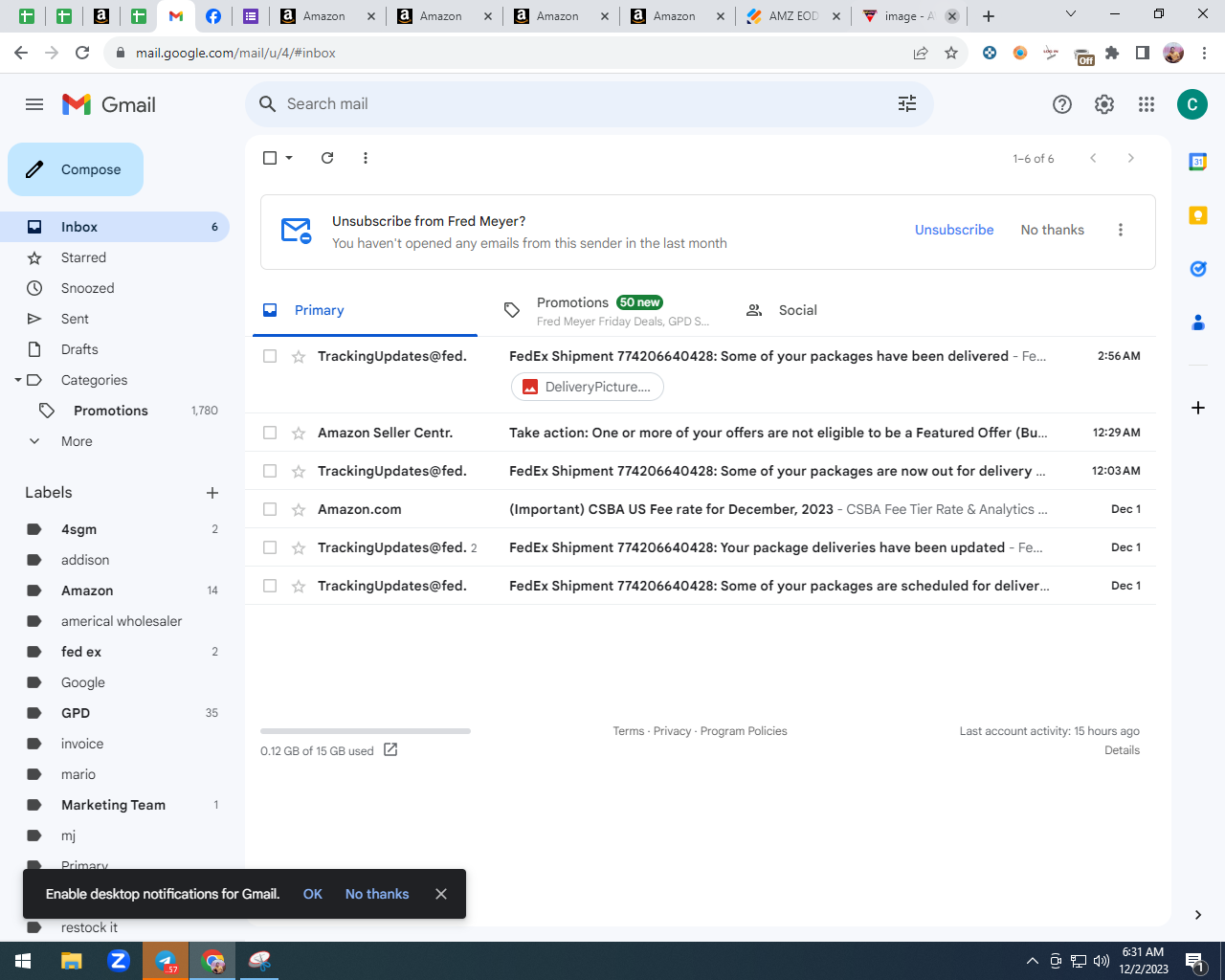Screen dimensions: 1225x980
Task: Open Google Tasks side panel icon
Action: pos(1198,269)
